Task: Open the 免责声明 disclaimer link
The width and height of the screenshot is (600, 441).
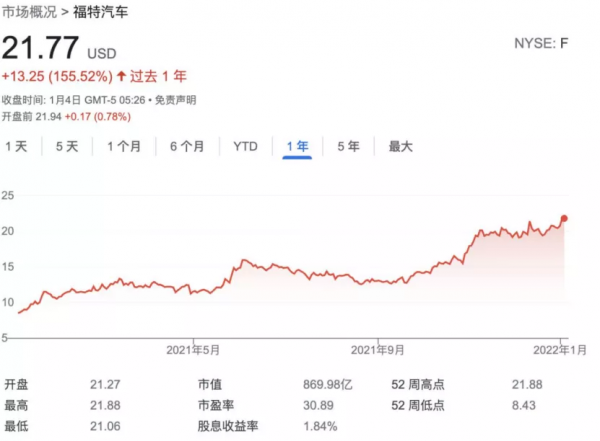Action: pyautogui.click(x=176, y=100)
